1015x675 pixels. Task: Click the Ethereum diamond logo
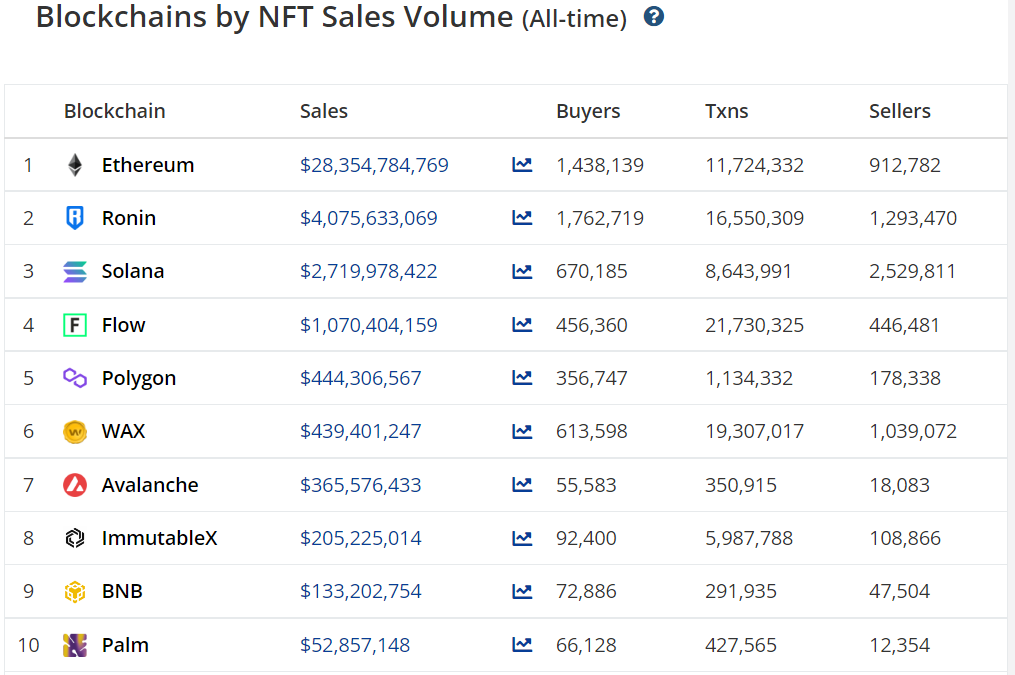[75, 165]
